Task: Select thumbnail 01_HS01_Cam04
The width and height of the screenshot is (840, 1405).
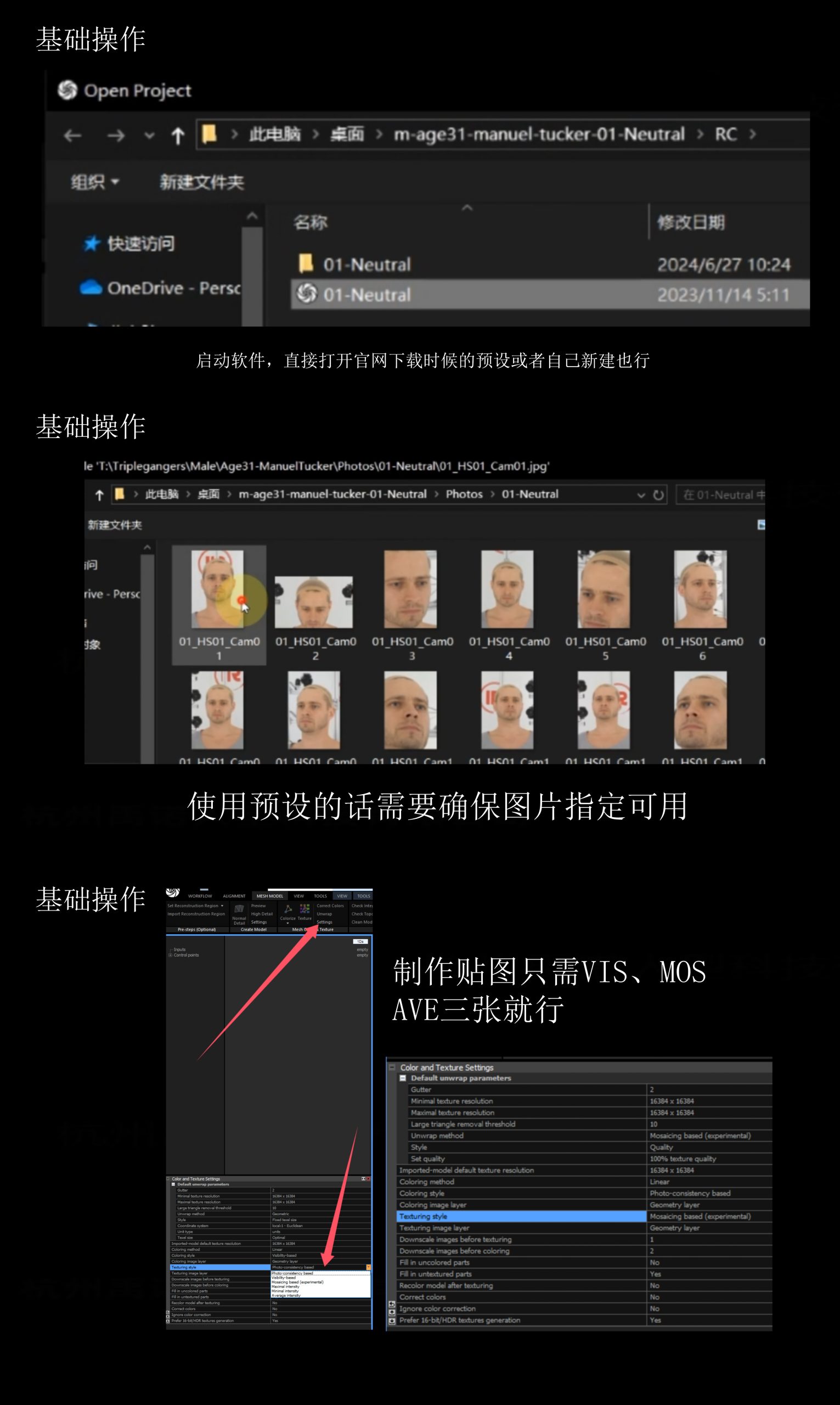Action: click(x=508, y=605)
